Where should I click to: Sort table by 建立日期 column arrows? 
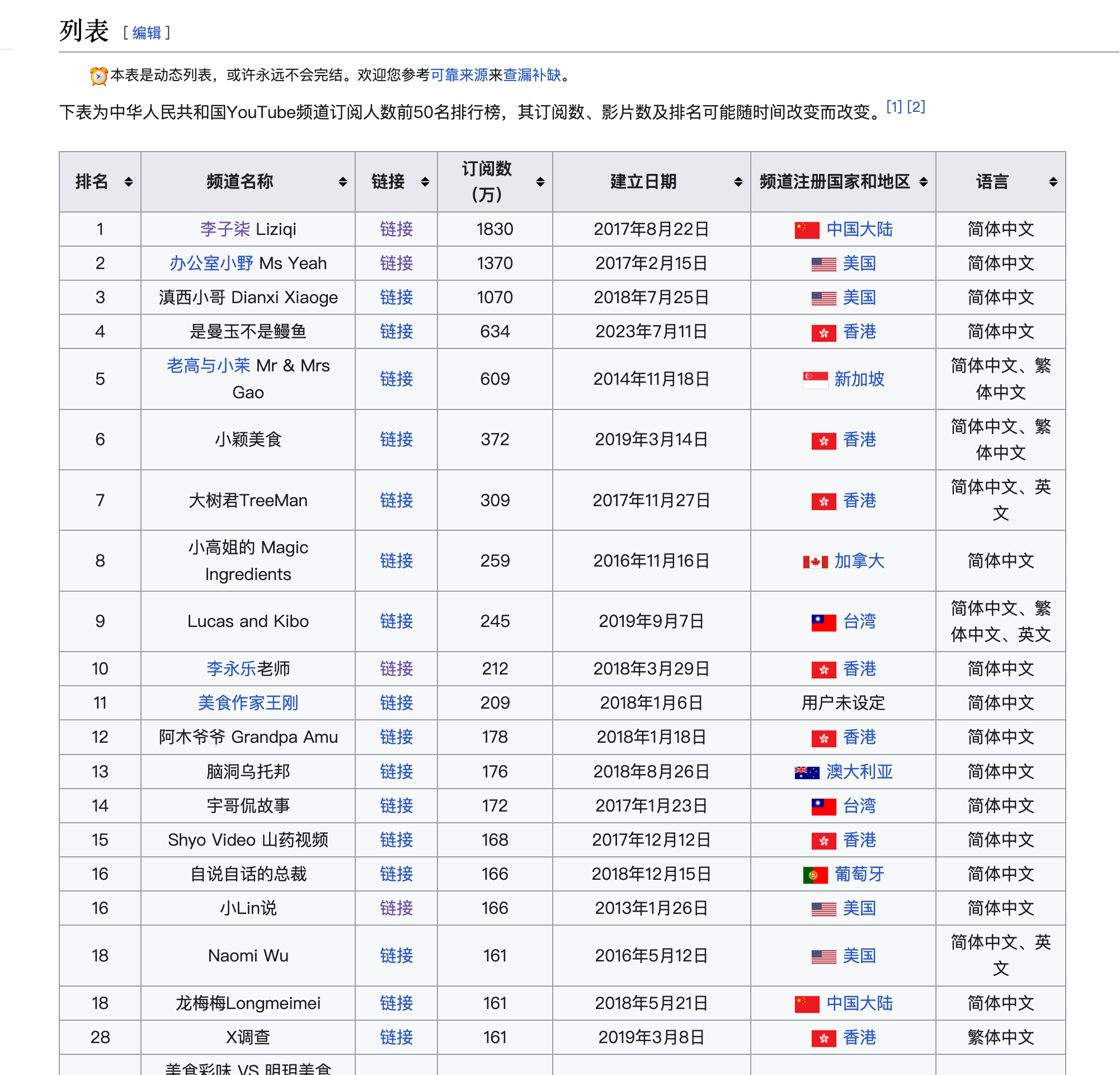tap(738, 182)
